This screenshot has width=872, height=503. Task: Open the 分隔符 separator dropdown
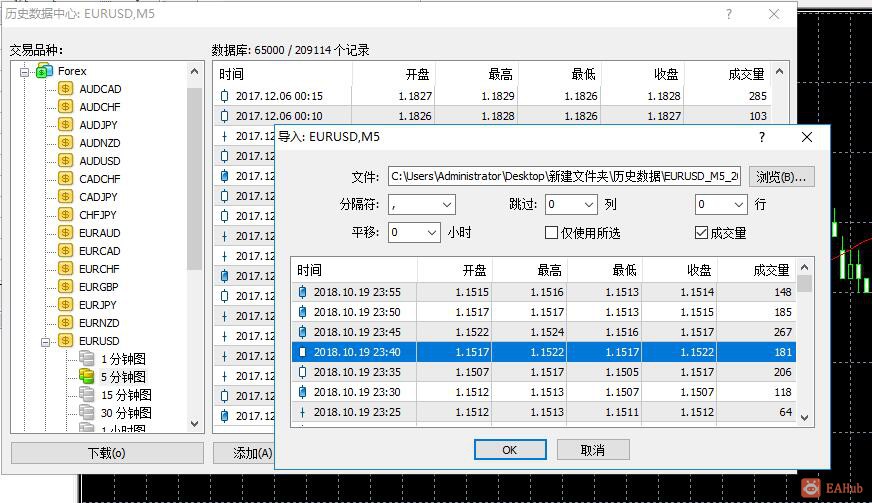click(422, 205)
